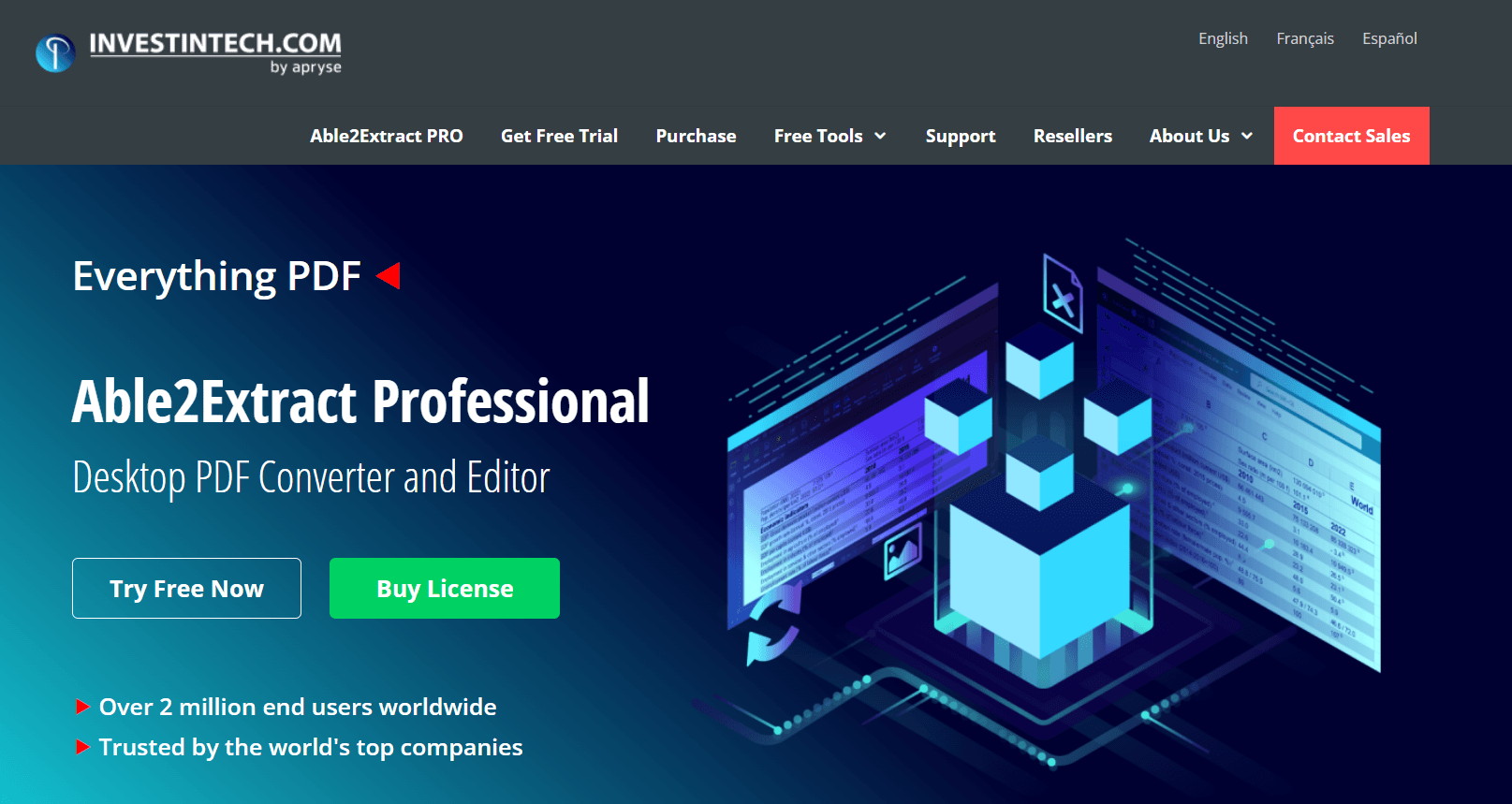This screenshot has width=1512, height=804.
Task: Switch language to Español
Action: point(1389,38)
